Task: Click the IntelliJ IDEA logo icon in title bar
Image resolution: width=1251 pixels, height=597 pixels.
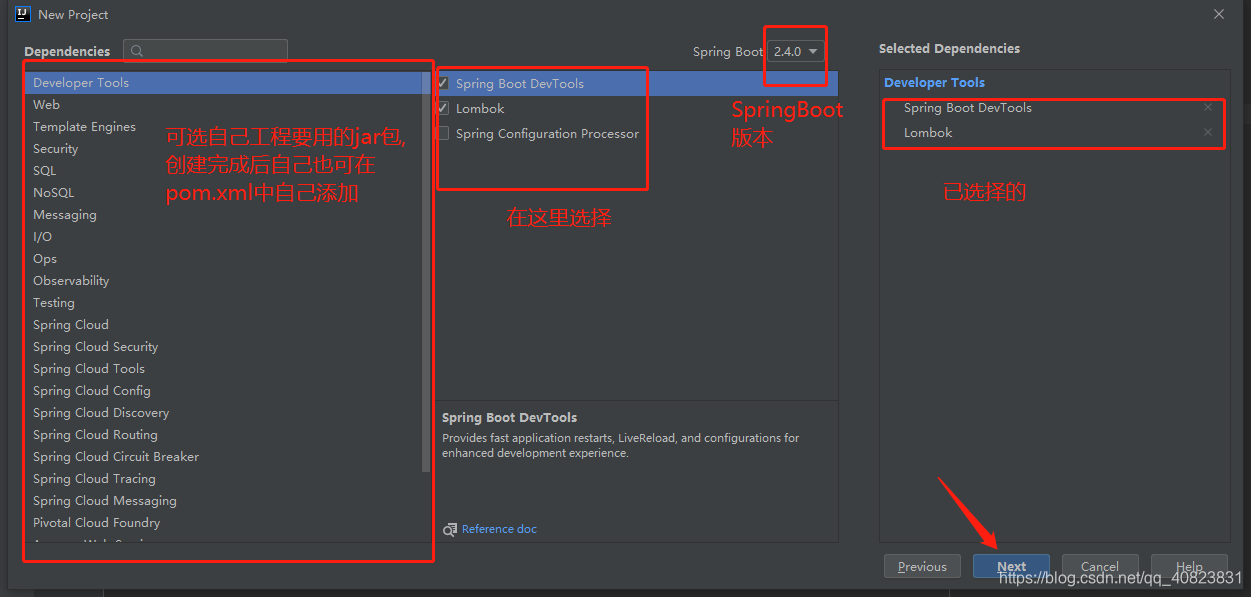Action: (22, 14)
